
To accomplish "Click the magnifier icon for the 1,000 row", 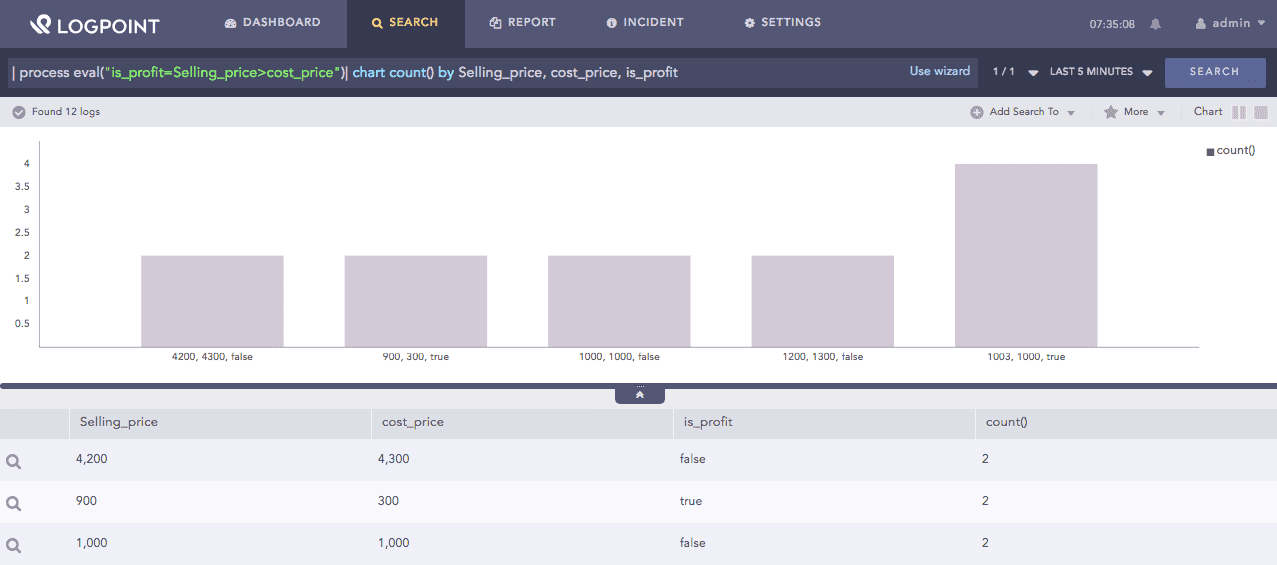I will click(14, 545).
